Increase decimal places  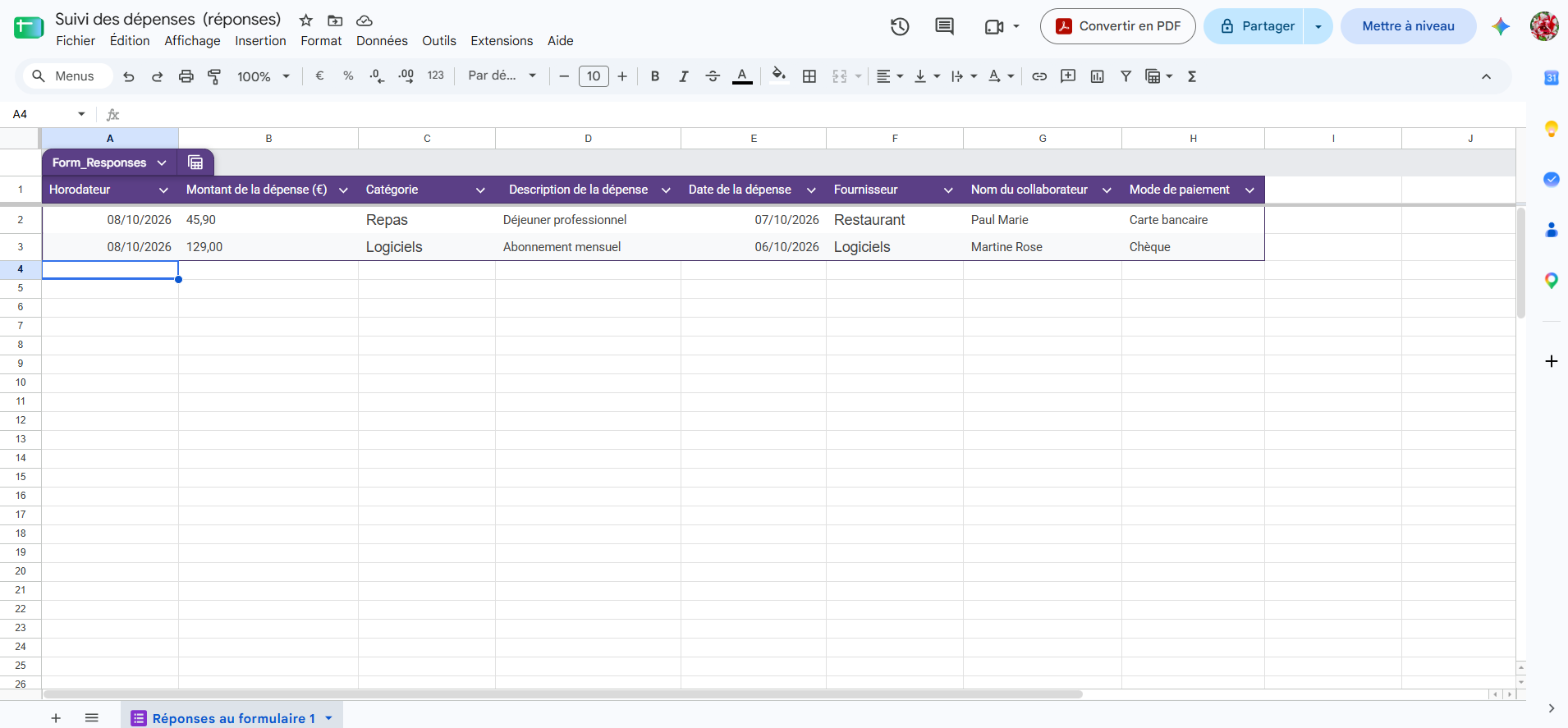(406, 76)
